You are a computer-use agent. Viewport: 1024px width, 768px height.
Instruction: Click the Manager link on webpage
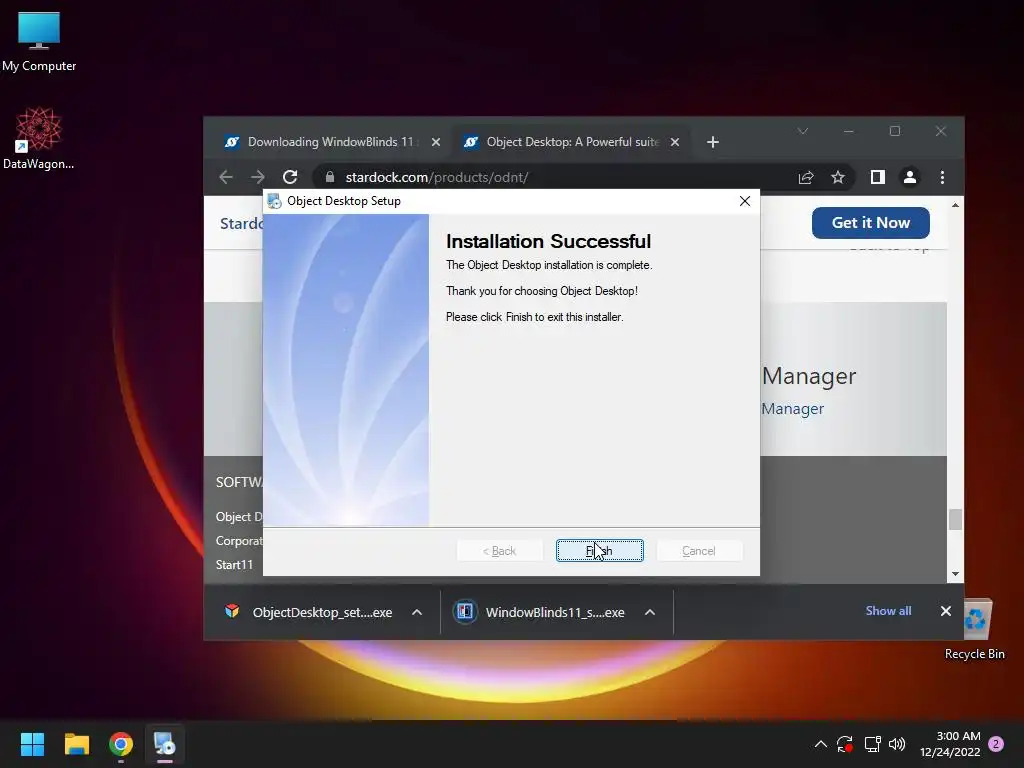click(792, 409)
